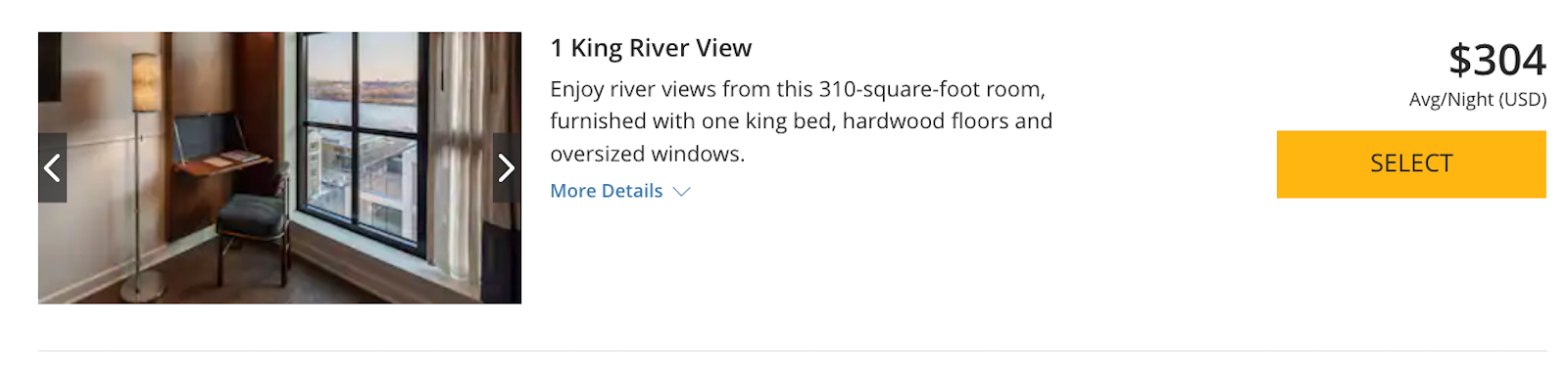Click the curtain in the room photo
The image size is (1568, 371).
click(x=470, y=157)
